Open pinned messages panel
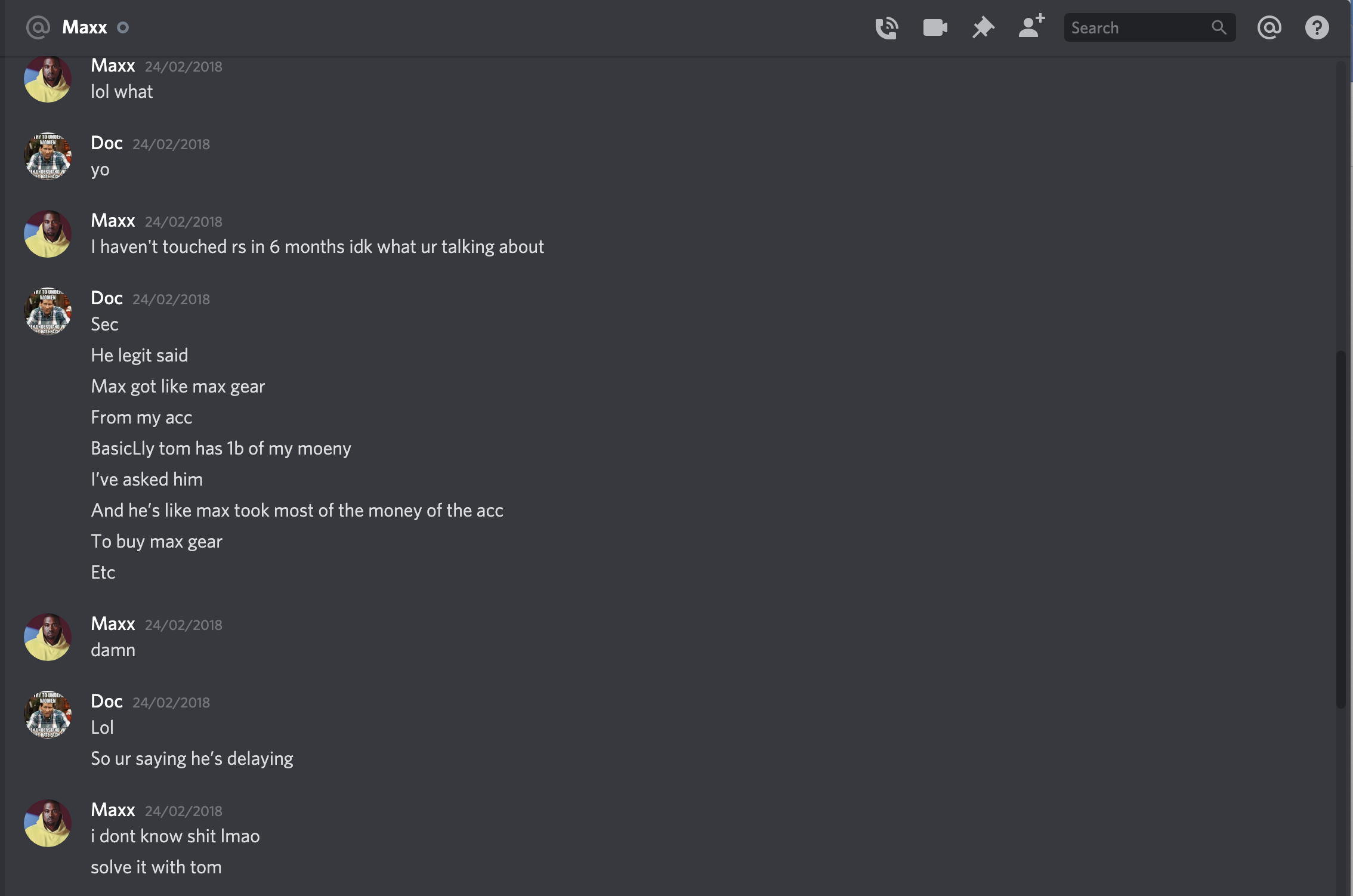Viewport: 1353px width, 896px height. tap(983, 28)
